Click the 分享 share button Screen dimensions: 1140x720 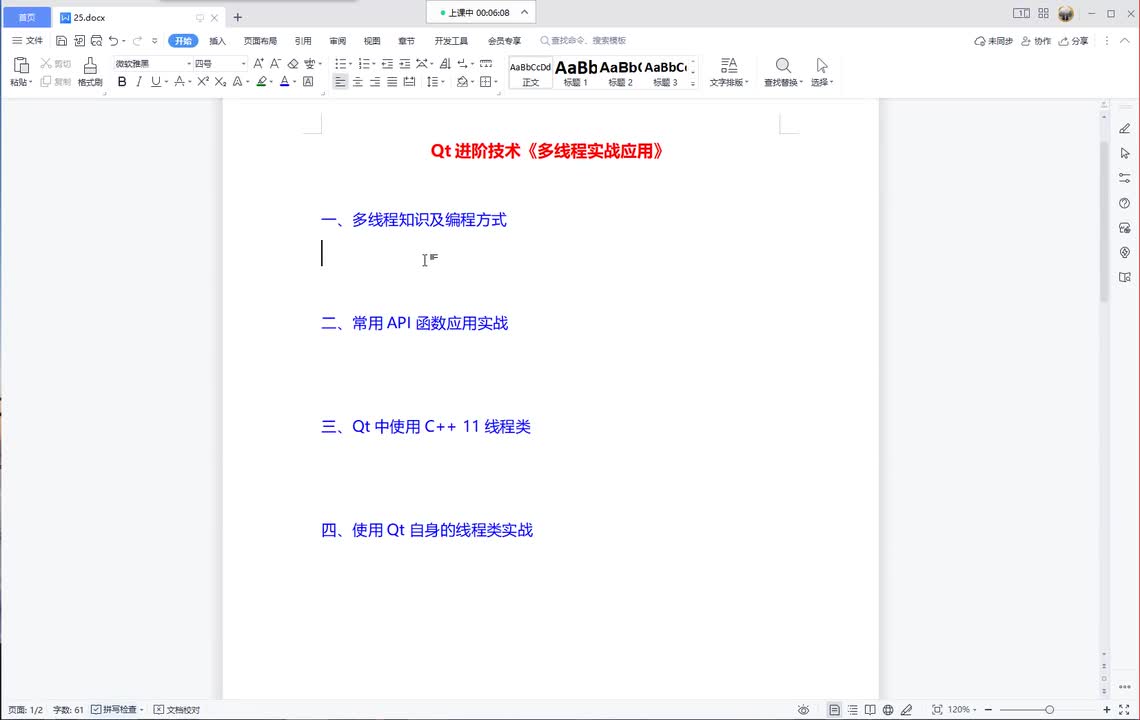(x=1074, y=41)
